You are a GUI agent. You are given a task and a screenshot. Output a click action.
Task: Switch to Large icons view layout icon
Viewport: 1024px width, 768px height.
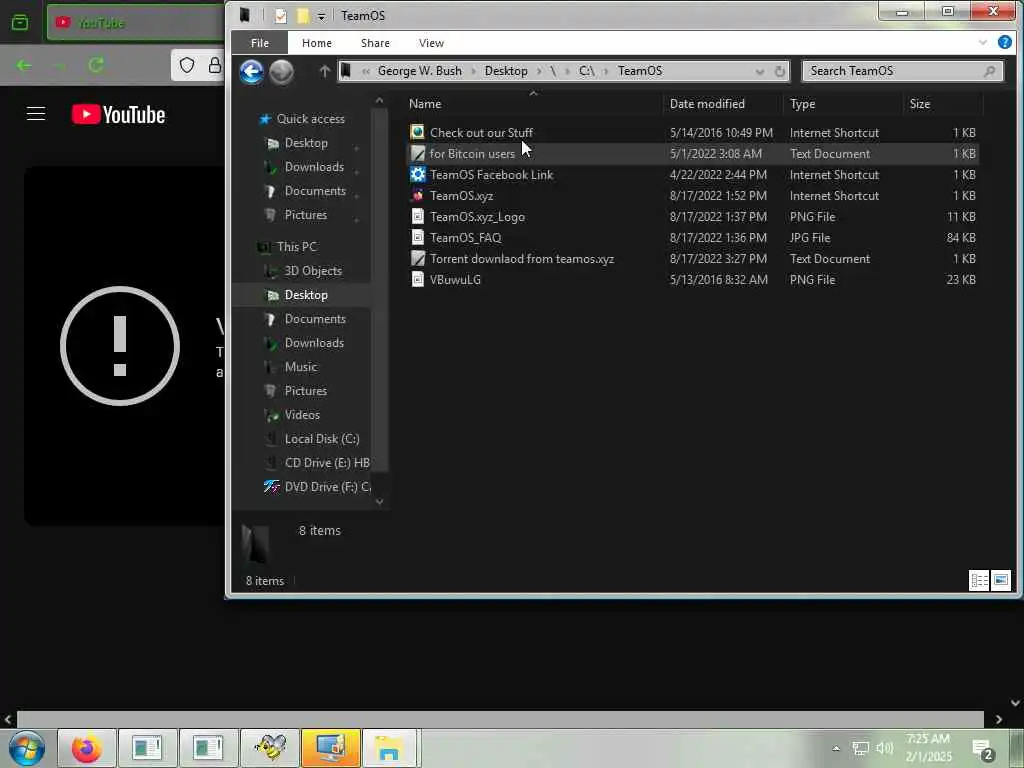tap(1000, 580)
